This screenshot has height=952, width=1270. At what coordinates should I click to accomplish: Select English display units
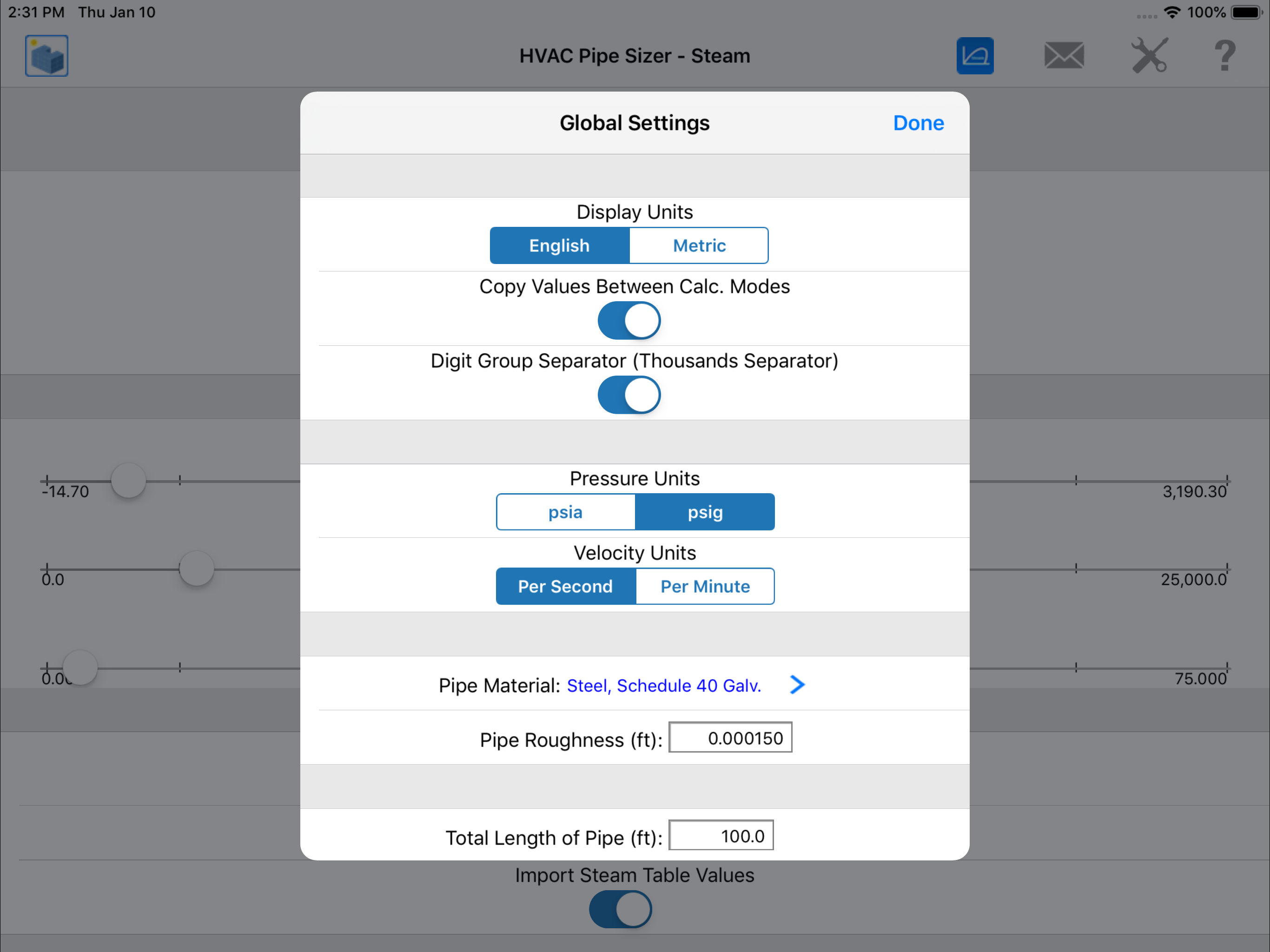pos(560,246)
